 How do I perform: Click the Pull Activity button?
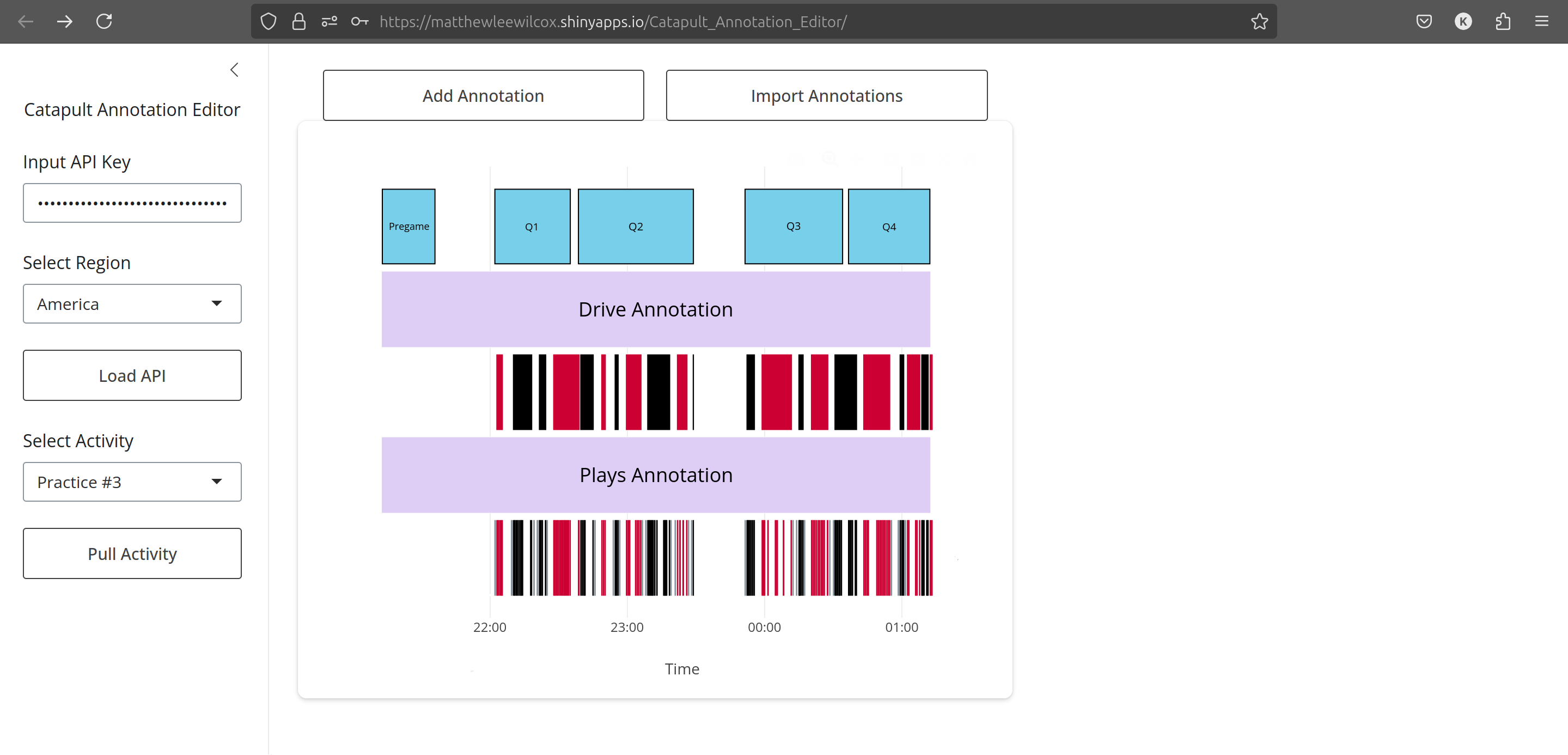click(132, 553)
